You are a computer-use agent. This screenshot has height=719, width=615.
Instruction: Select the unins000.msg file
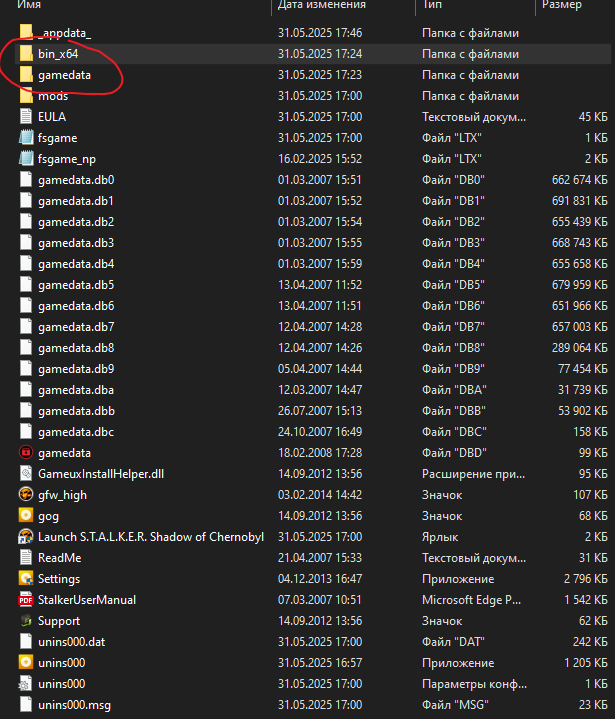coord(75,705)
